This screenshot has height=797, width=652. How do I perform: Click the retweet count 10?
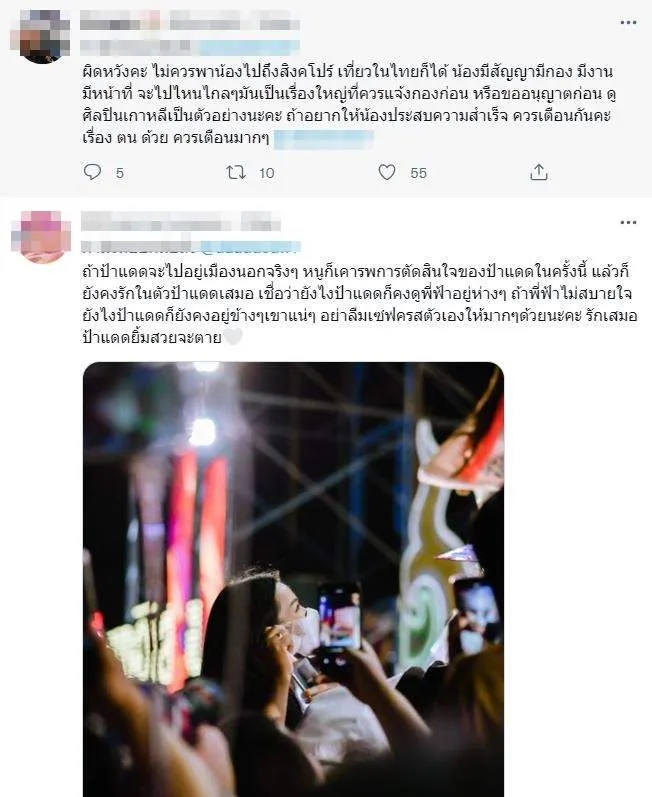(266, 173)
